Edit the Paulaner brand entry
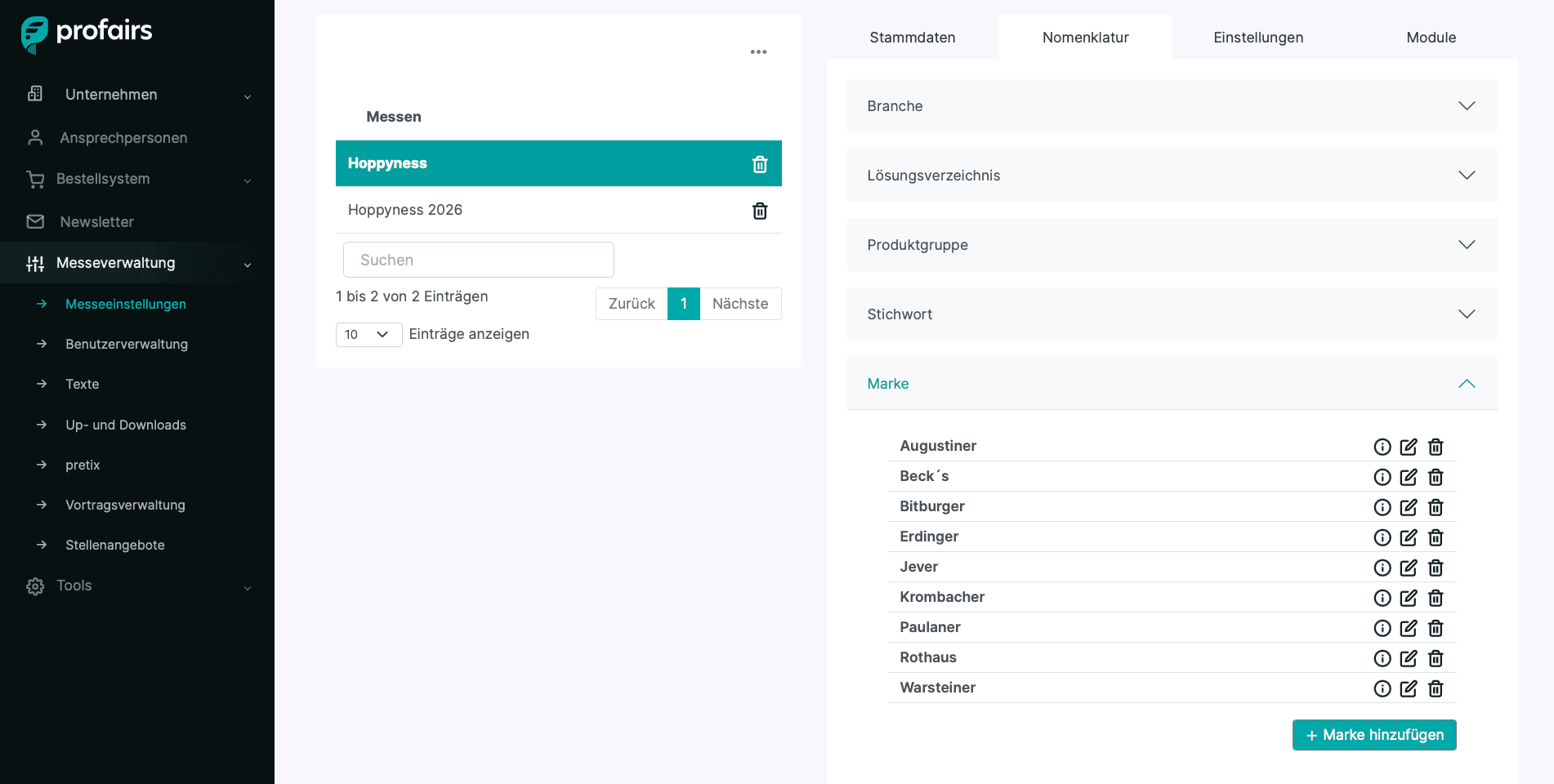The width and height of the screenshot is (1554, 784). point(1409,628)
